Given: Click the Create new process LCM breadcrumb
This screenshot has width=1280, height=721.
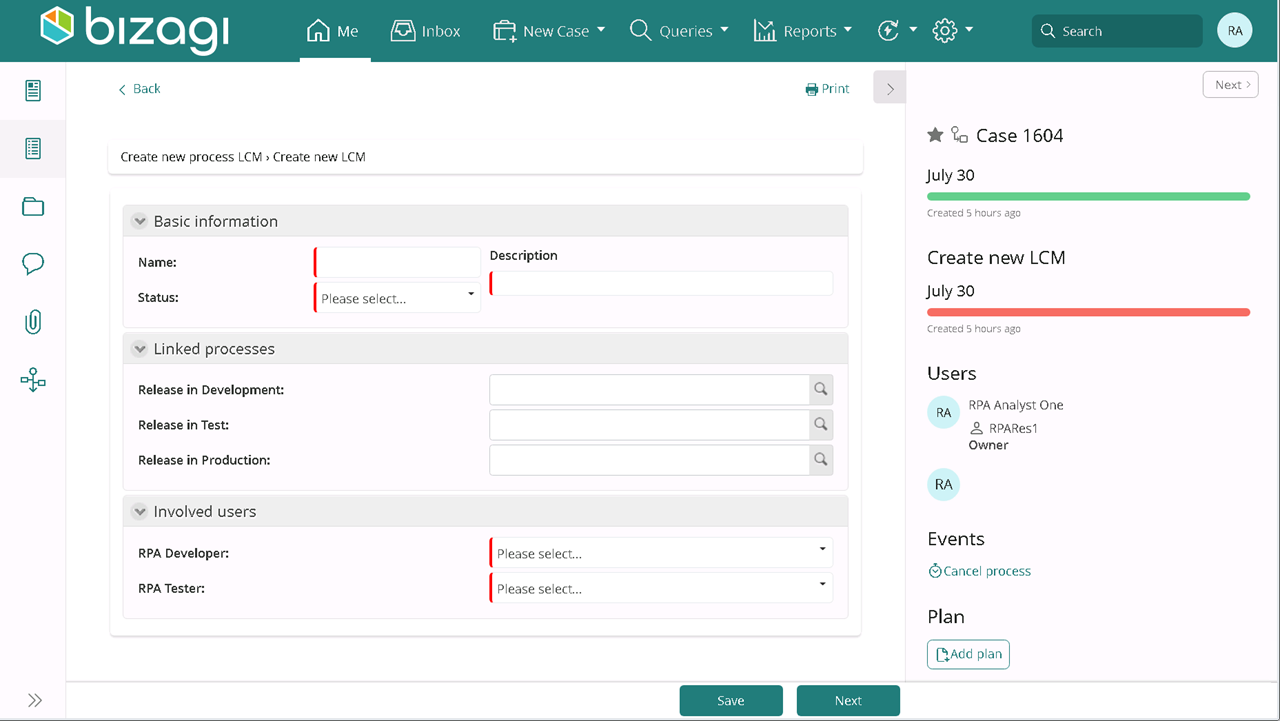Looking at the screenshot, I should coord(192,157).
